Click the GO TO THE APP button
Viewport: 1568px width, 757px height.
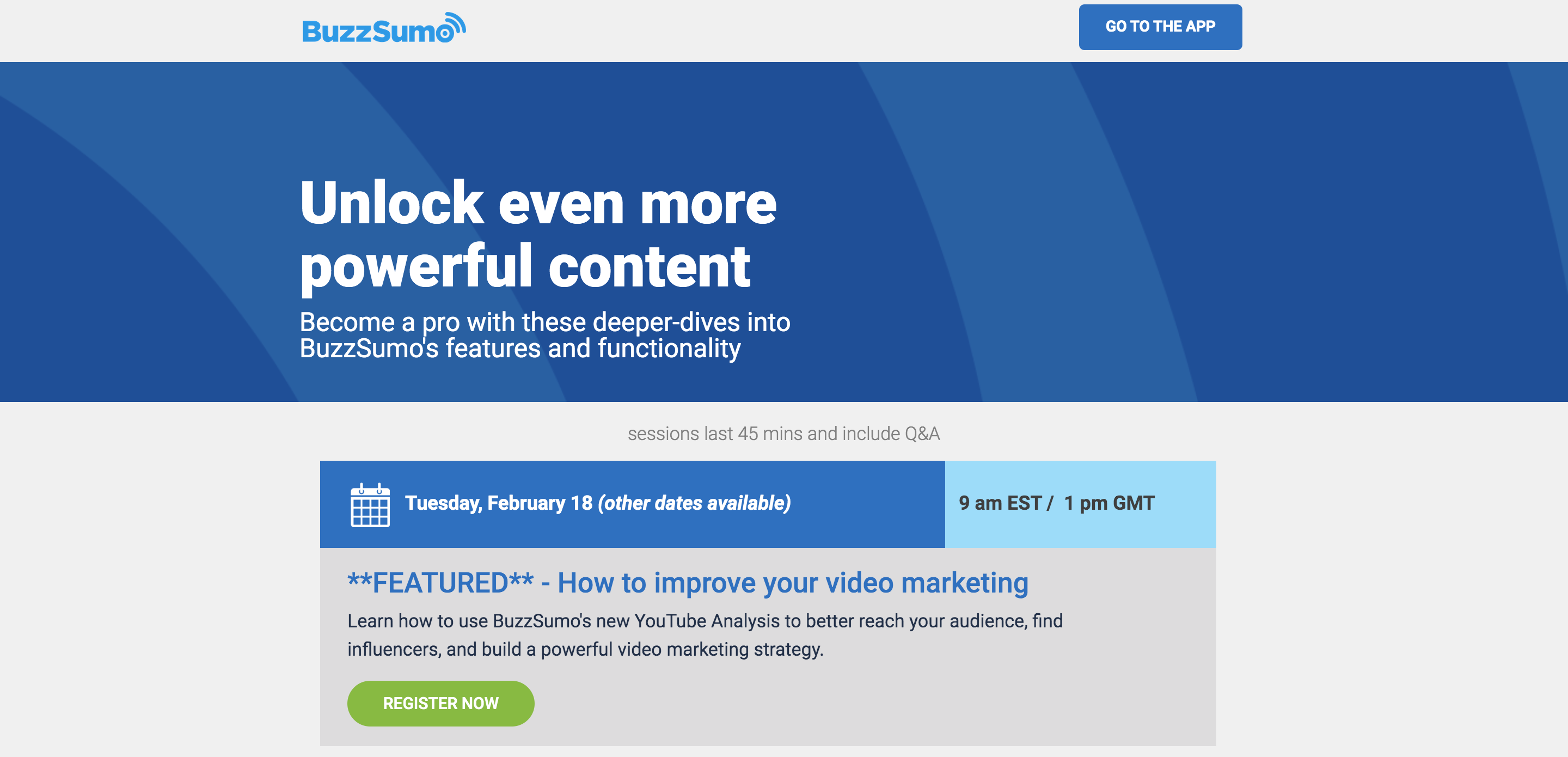click(x=1160, y=27)
